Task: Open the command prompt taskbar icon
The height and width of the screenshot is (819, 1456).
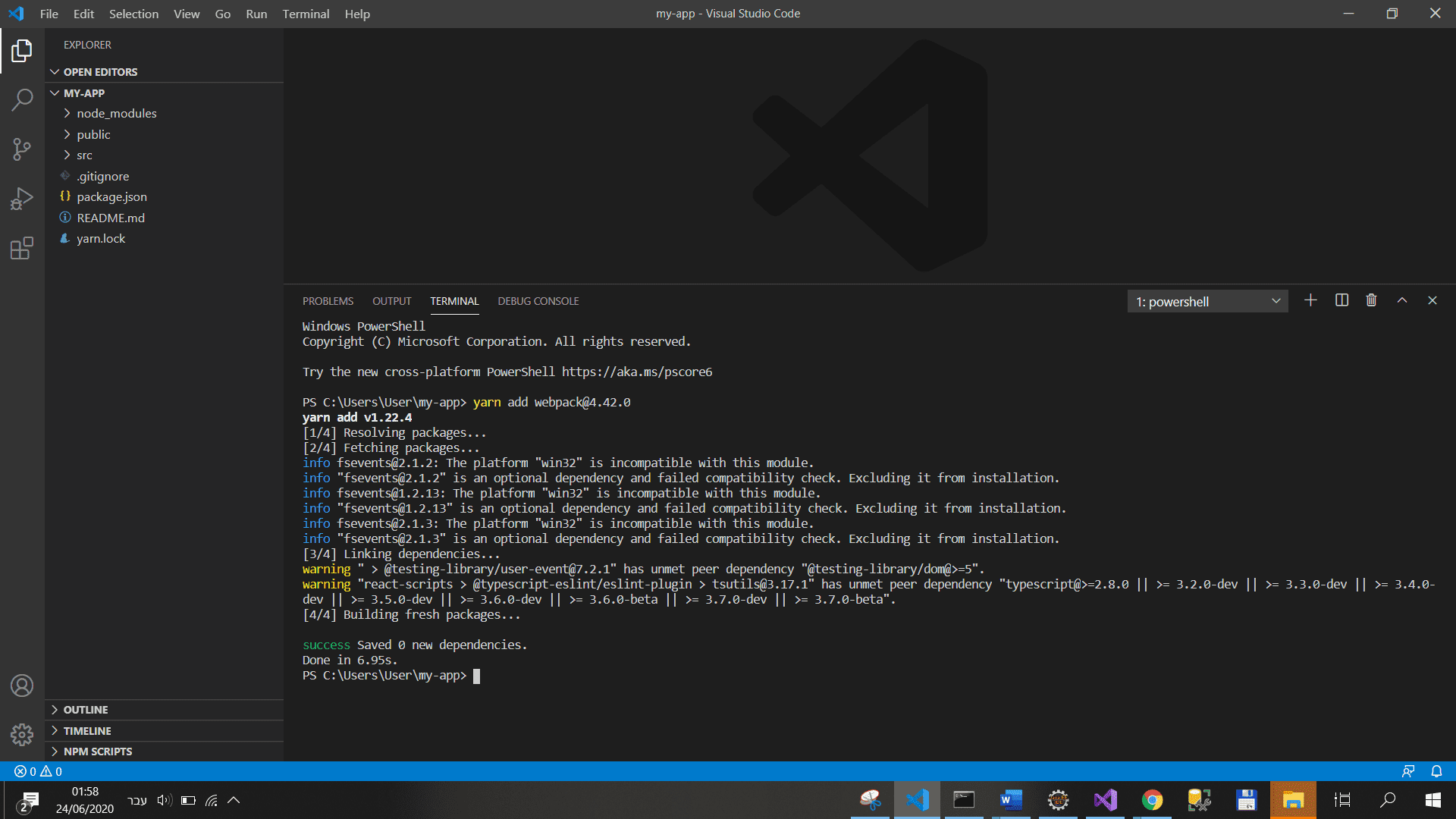Action: (x=964, y=800)
